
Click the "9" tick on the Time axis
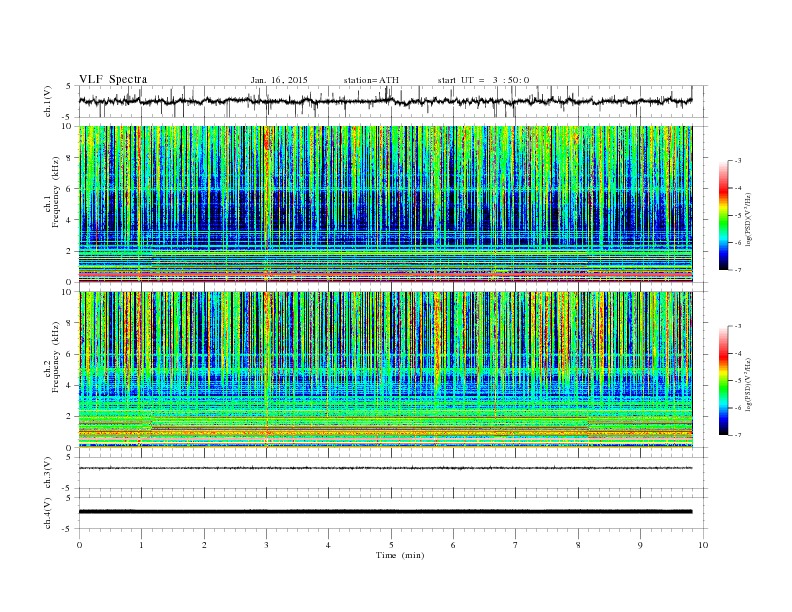tap(640, 545)
